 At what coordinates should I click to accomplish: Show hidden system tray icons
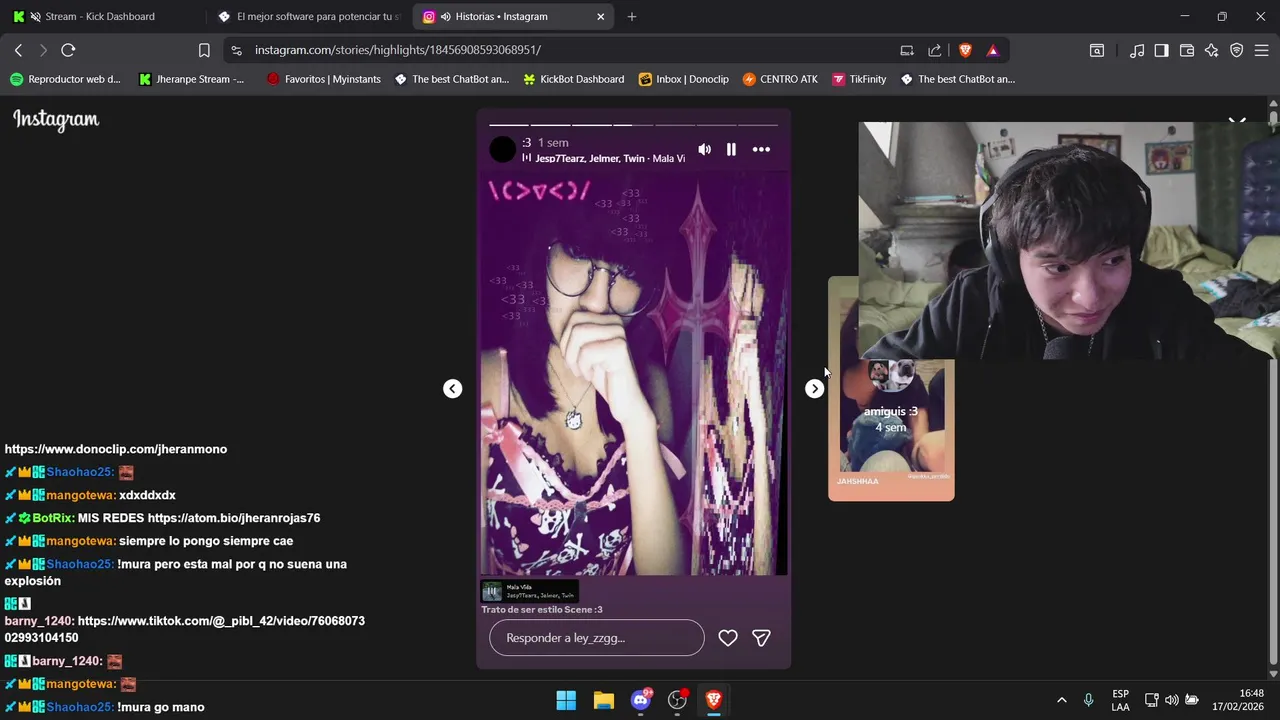click(1061, 700)
